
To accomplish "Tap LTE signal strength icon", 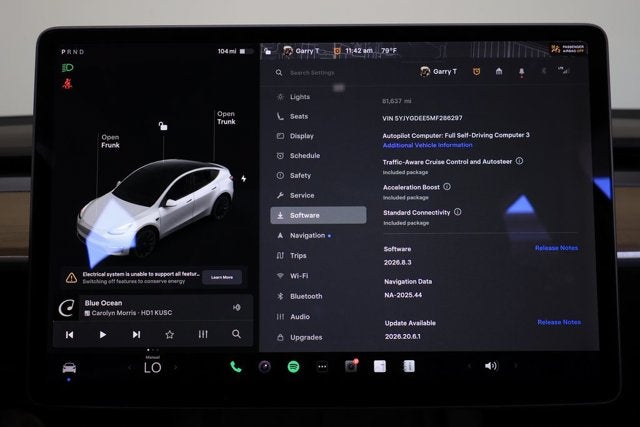I will 564,71.
